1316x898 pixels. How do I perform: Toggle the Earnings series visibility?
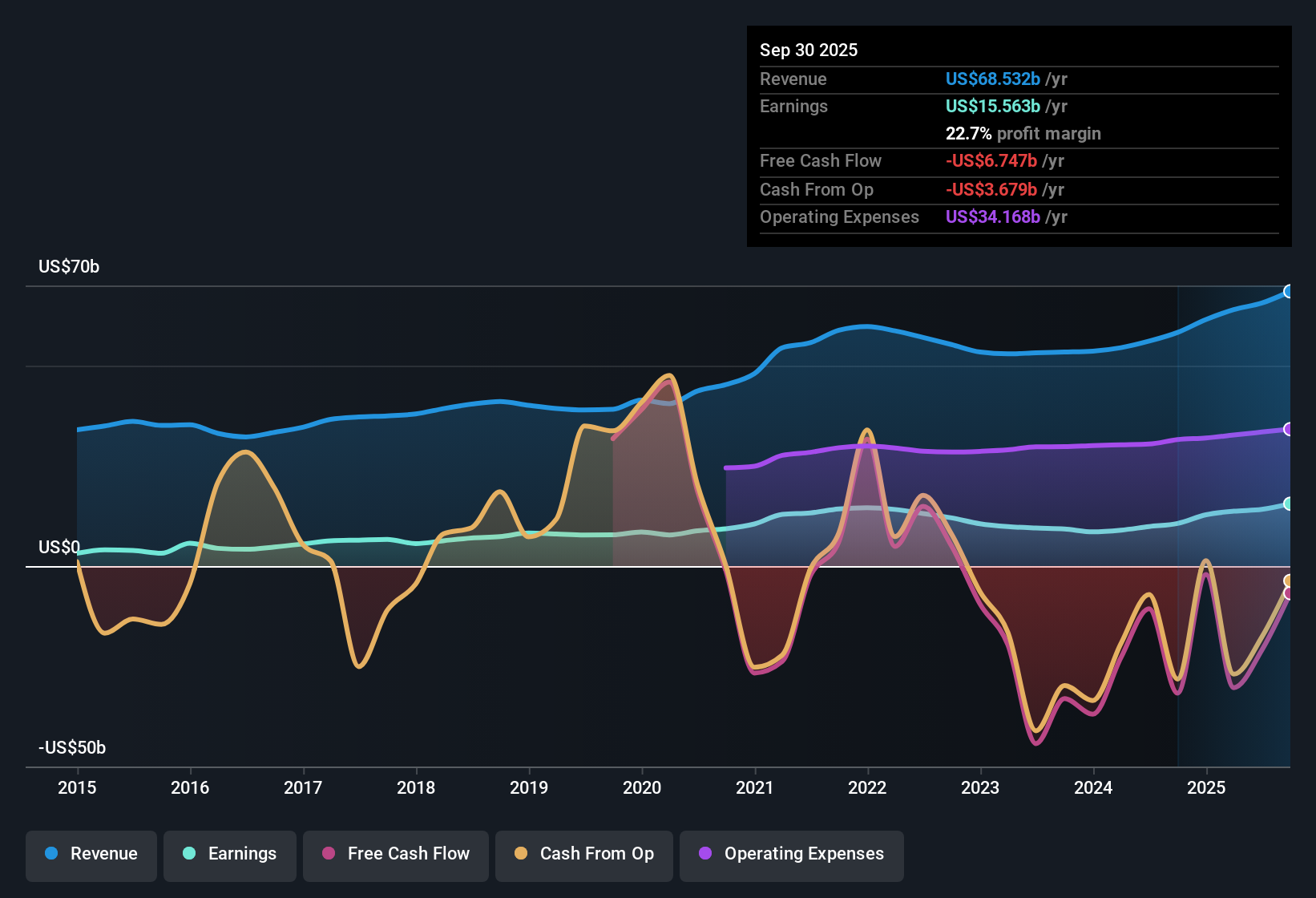click(x=230, y=854)
